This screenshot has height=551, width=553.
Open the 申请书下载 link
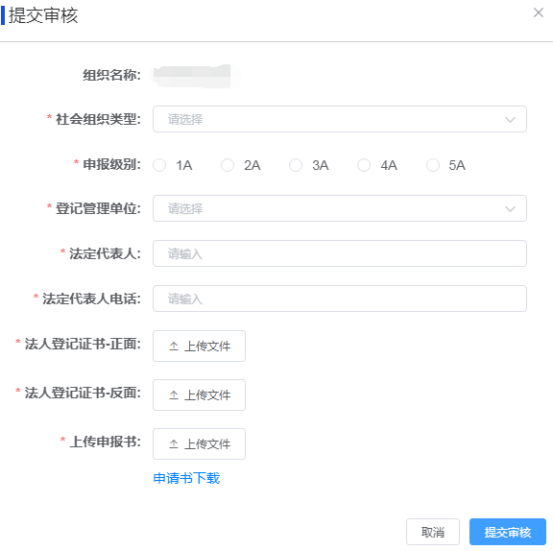tap(187, 478)
